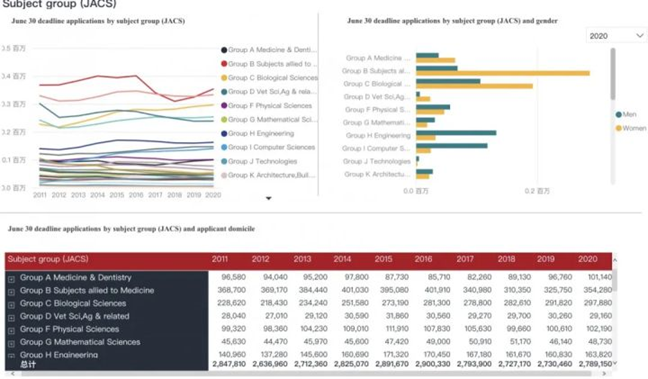Sort table by 2020 column header

(587, 259)
